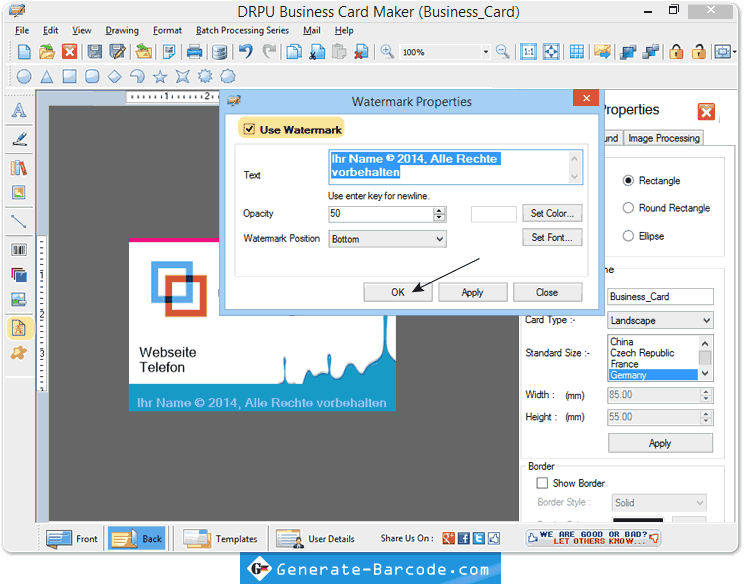This screenshot has height=584, width=744.
Task: Select the Rectangle radio button
Action: (628, 180)
